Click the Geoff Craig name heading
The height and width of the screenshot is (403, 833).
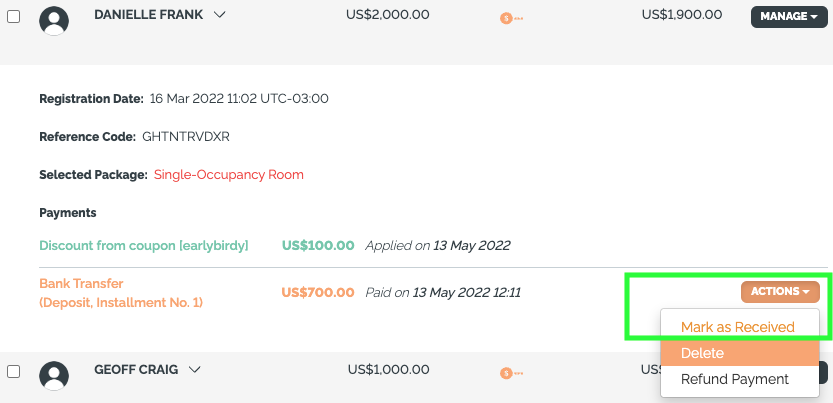click(136, 370)
